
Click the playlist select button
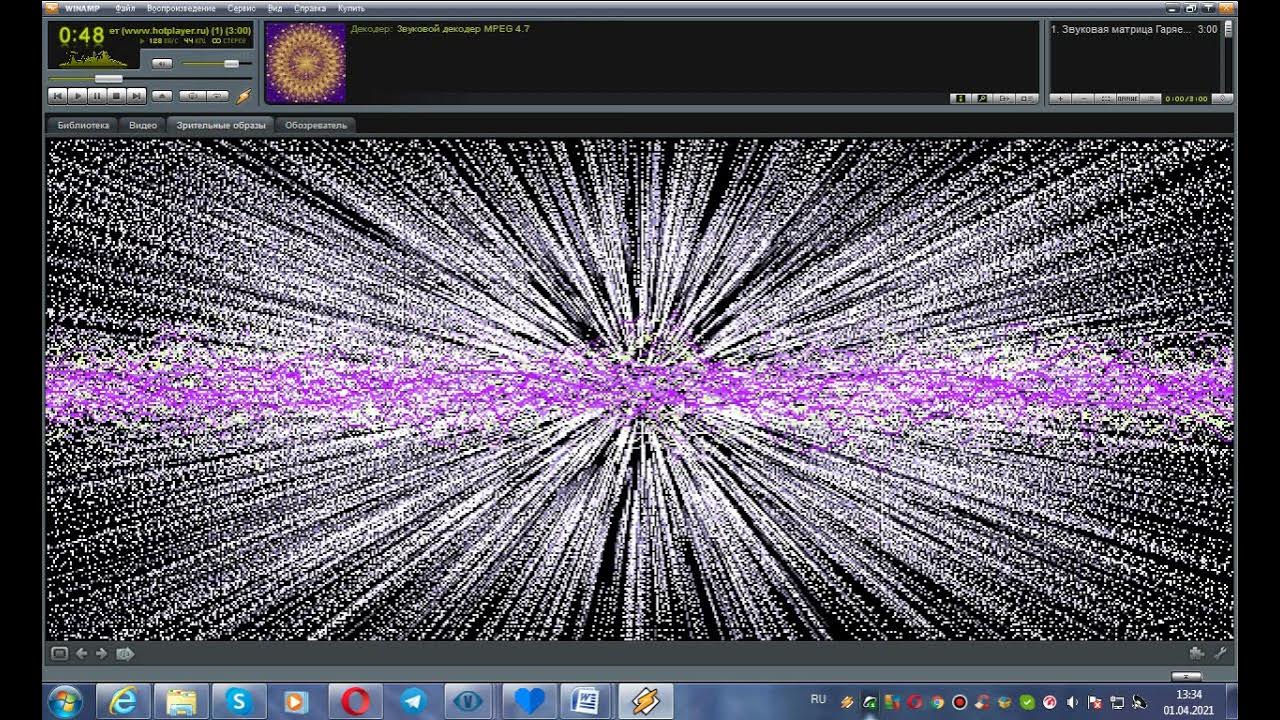1105,99
